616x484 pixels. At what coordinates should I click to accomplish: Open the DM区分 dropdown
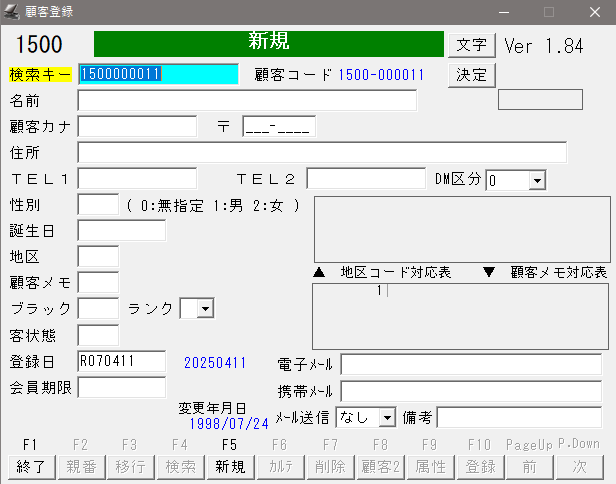click(536, 180)
